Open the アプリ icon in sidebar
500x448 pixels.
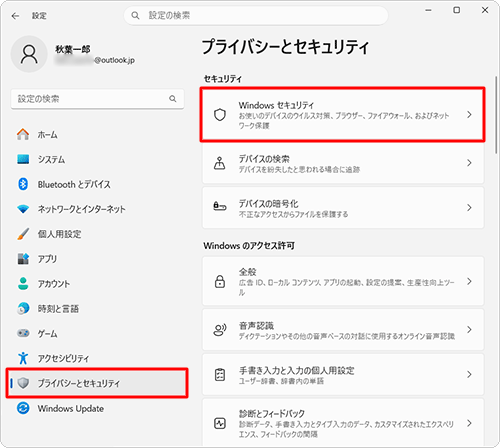point(23,259)
